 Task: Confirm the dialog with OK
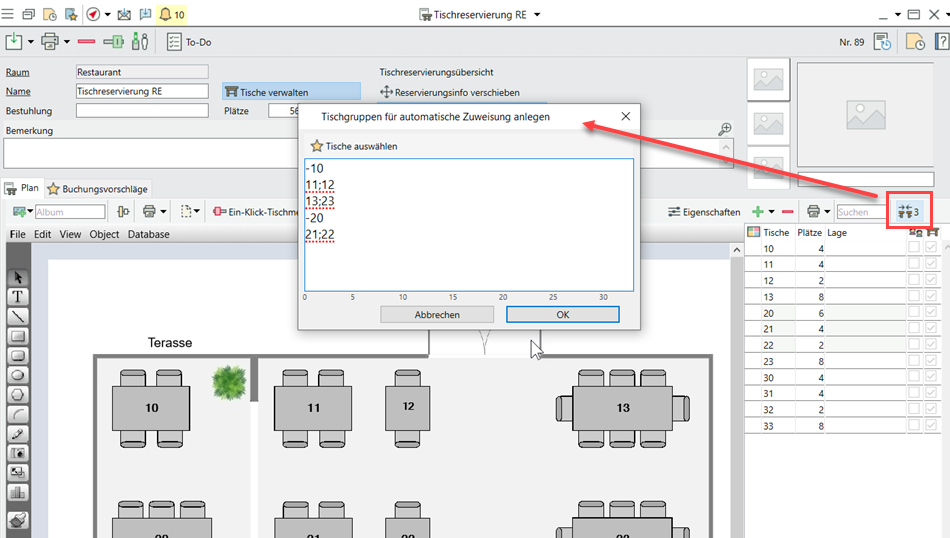click(x=562, y=314)
